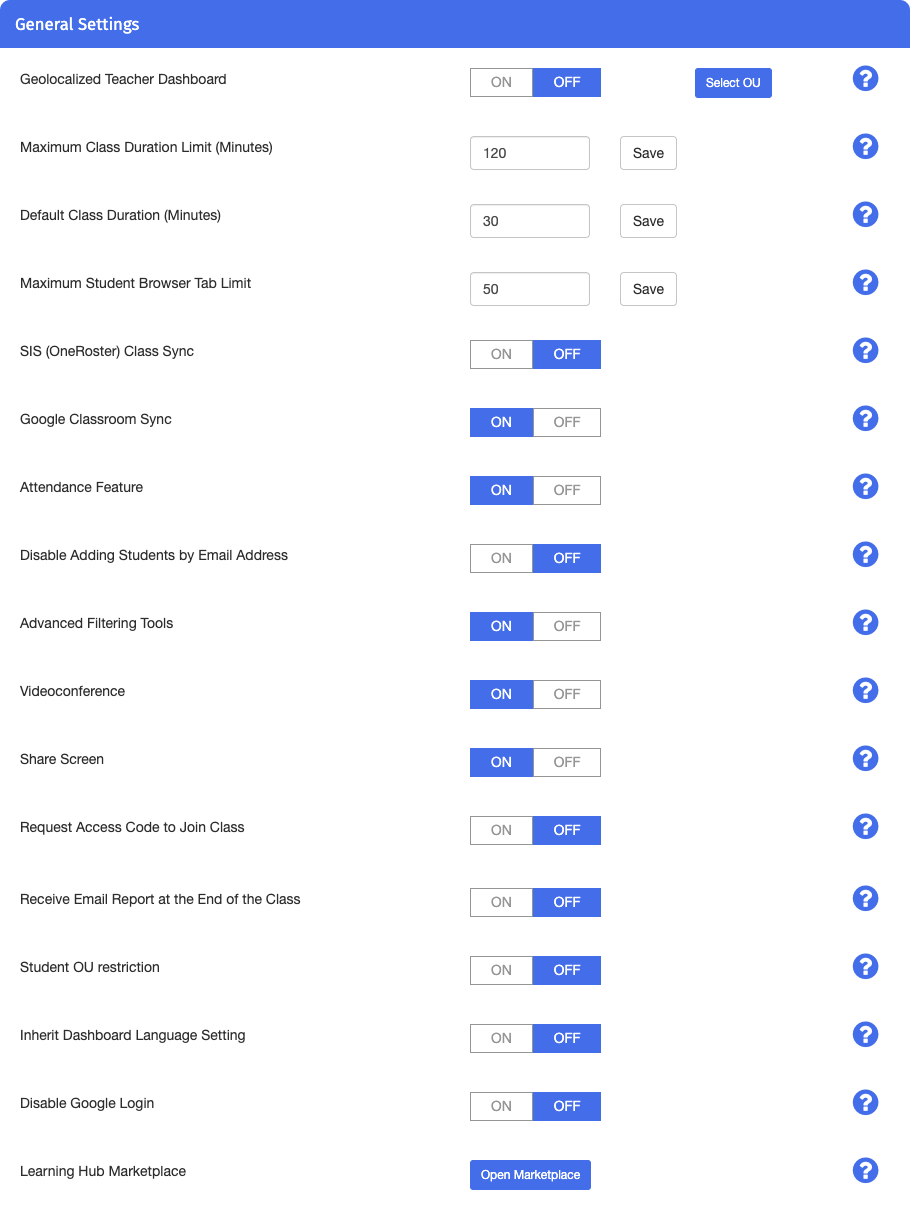This screenshot has width=910, height=1206.
Task: Click help icon beside Attendance Feature
Action: coord(865,487)
